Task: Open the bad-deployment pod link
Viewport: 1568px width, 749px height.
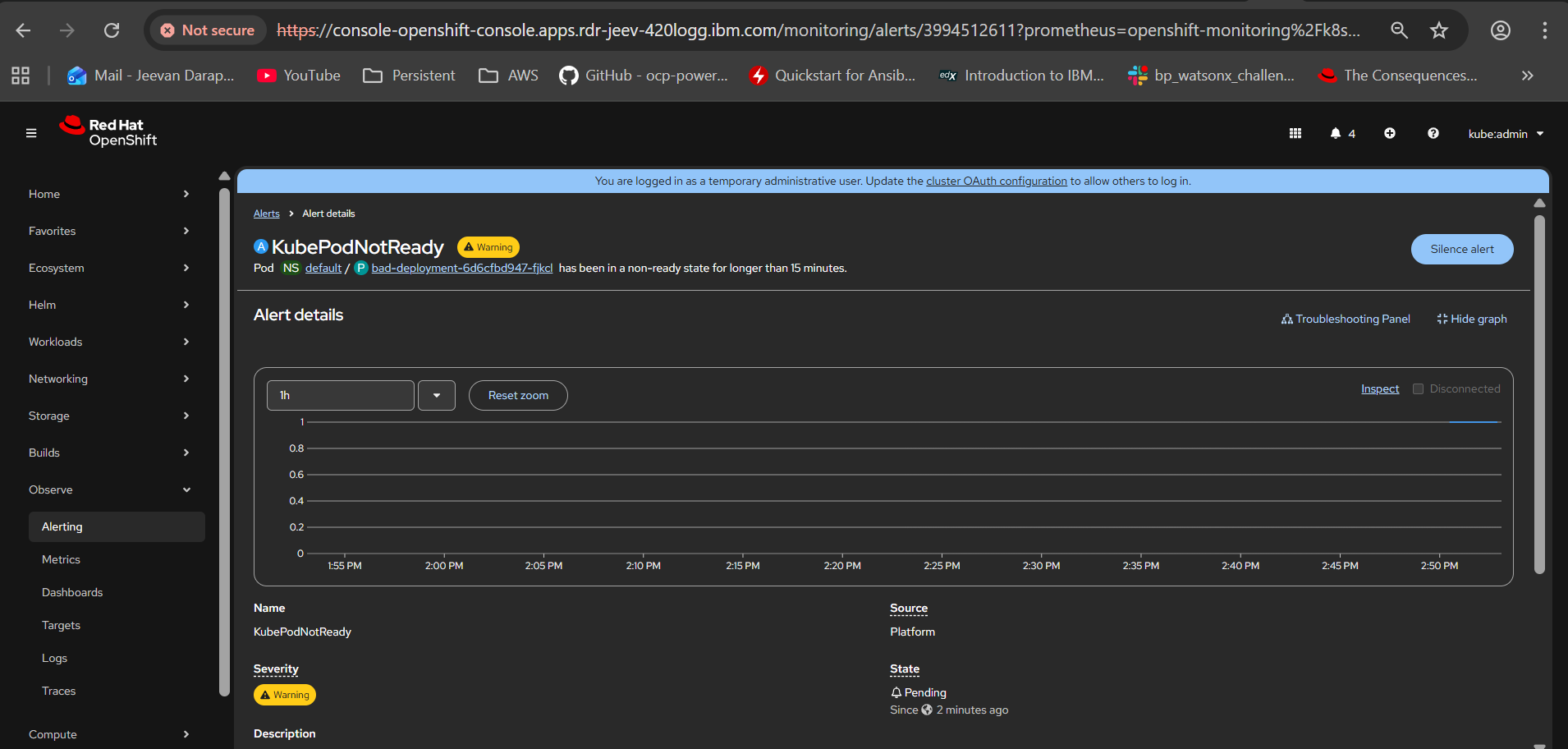Action: [x=461, y=268]
